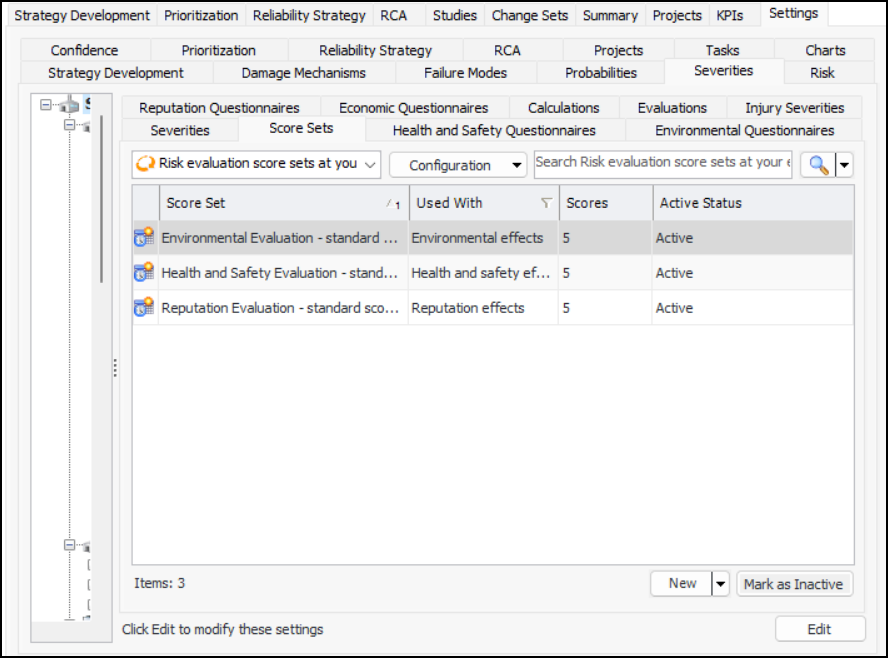Open the Injury Severities tab
888x658 pixels.
(x=795, y=108)
